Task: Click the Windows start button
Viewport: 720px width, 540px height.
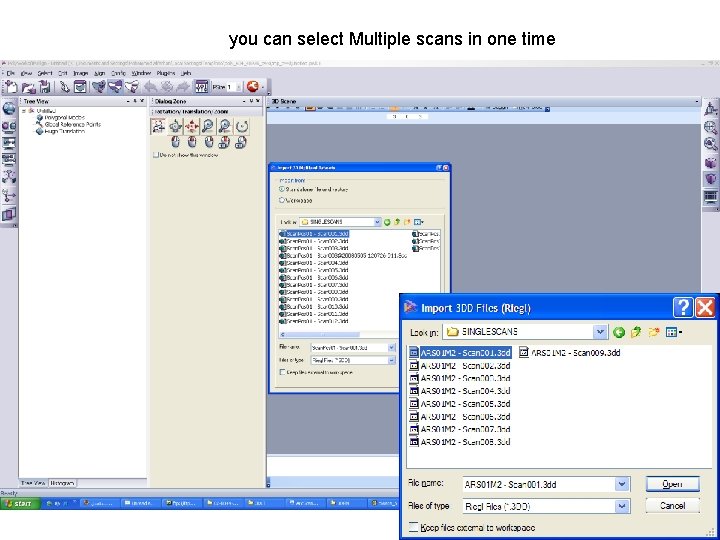Action: (x=19, y=503)
